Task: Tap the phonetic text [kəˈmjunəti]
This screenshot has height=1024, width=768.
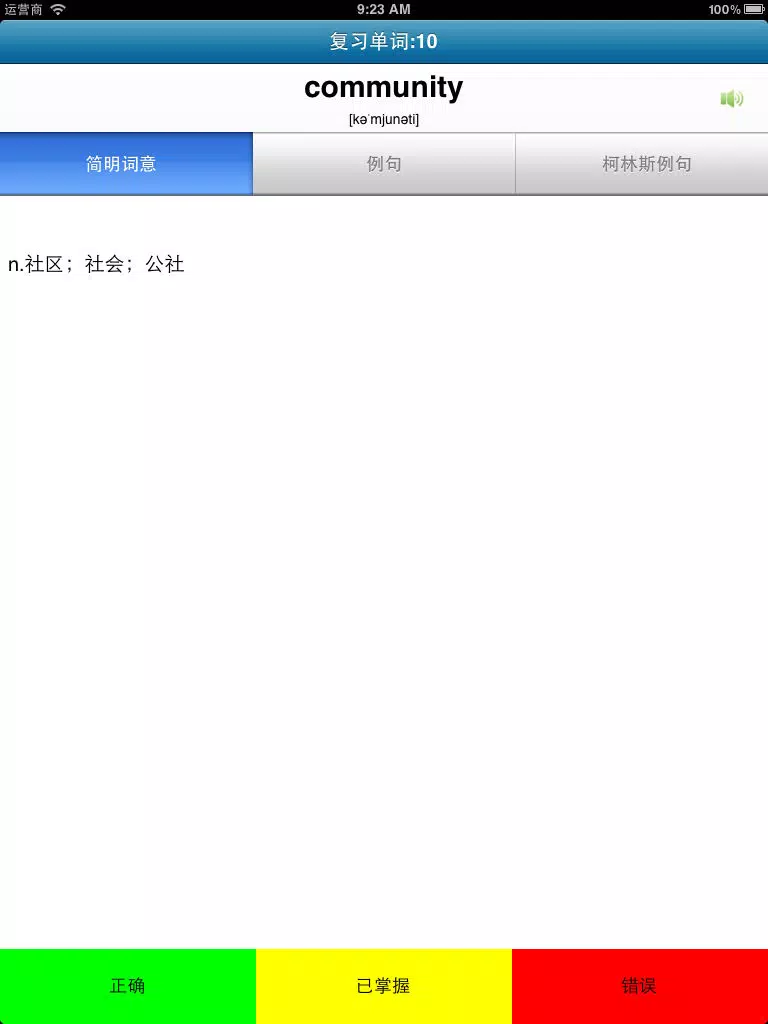Action: click(384, 120)
